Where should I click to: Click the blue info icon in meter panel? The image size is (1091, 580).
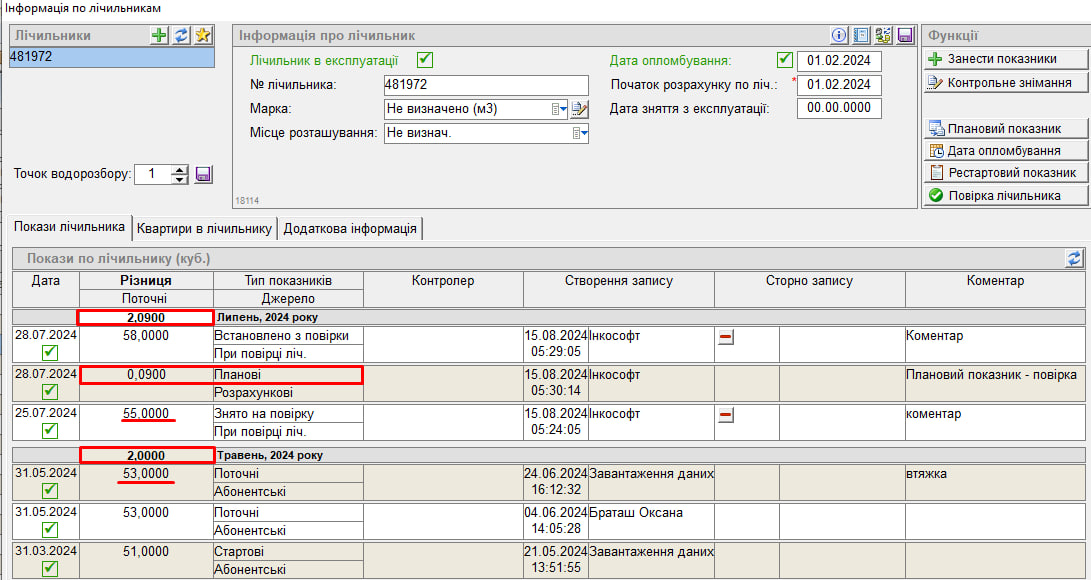[x=839, y=35]
